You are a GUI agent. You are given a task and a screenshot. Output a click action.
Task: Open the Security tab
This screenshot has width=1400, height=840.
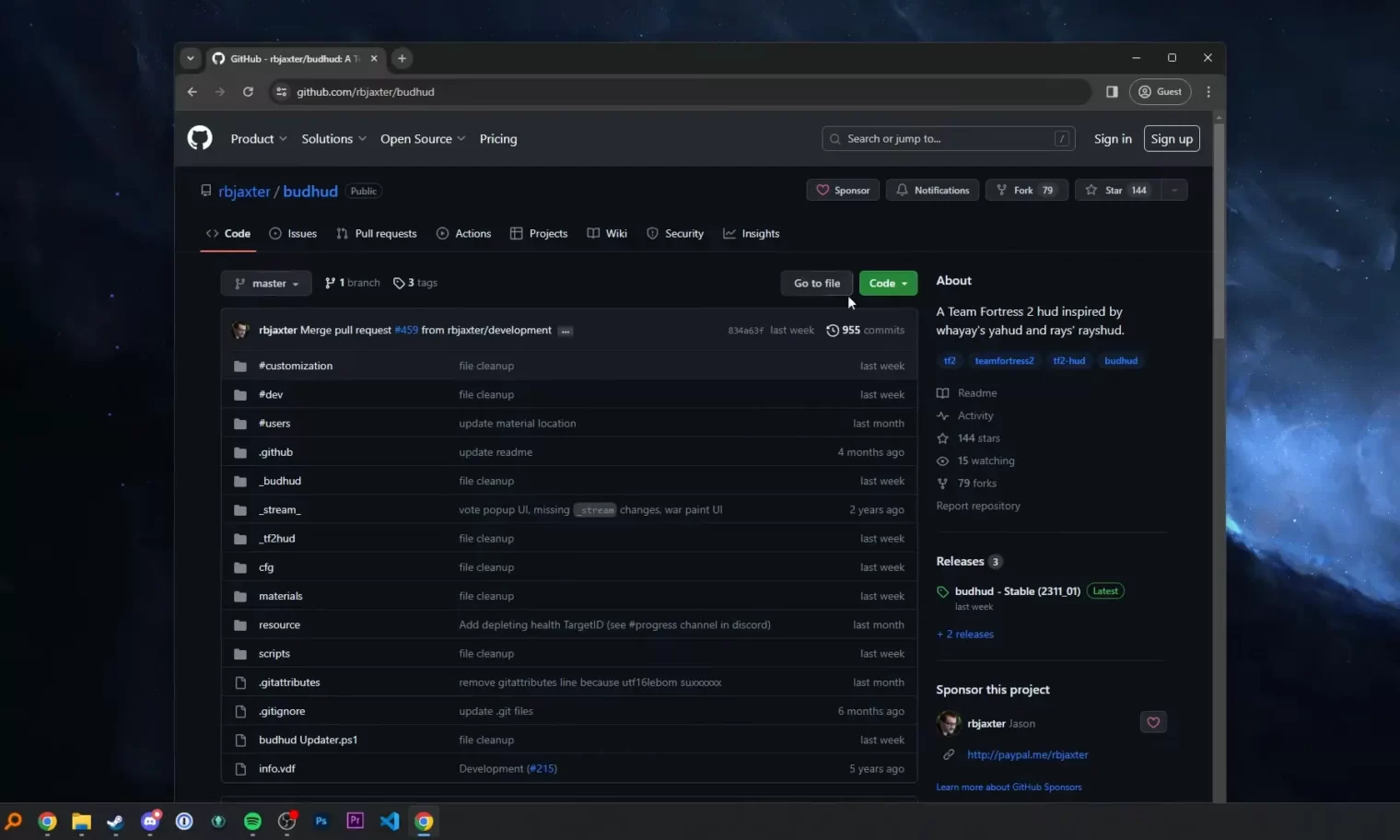coord(675,234)
